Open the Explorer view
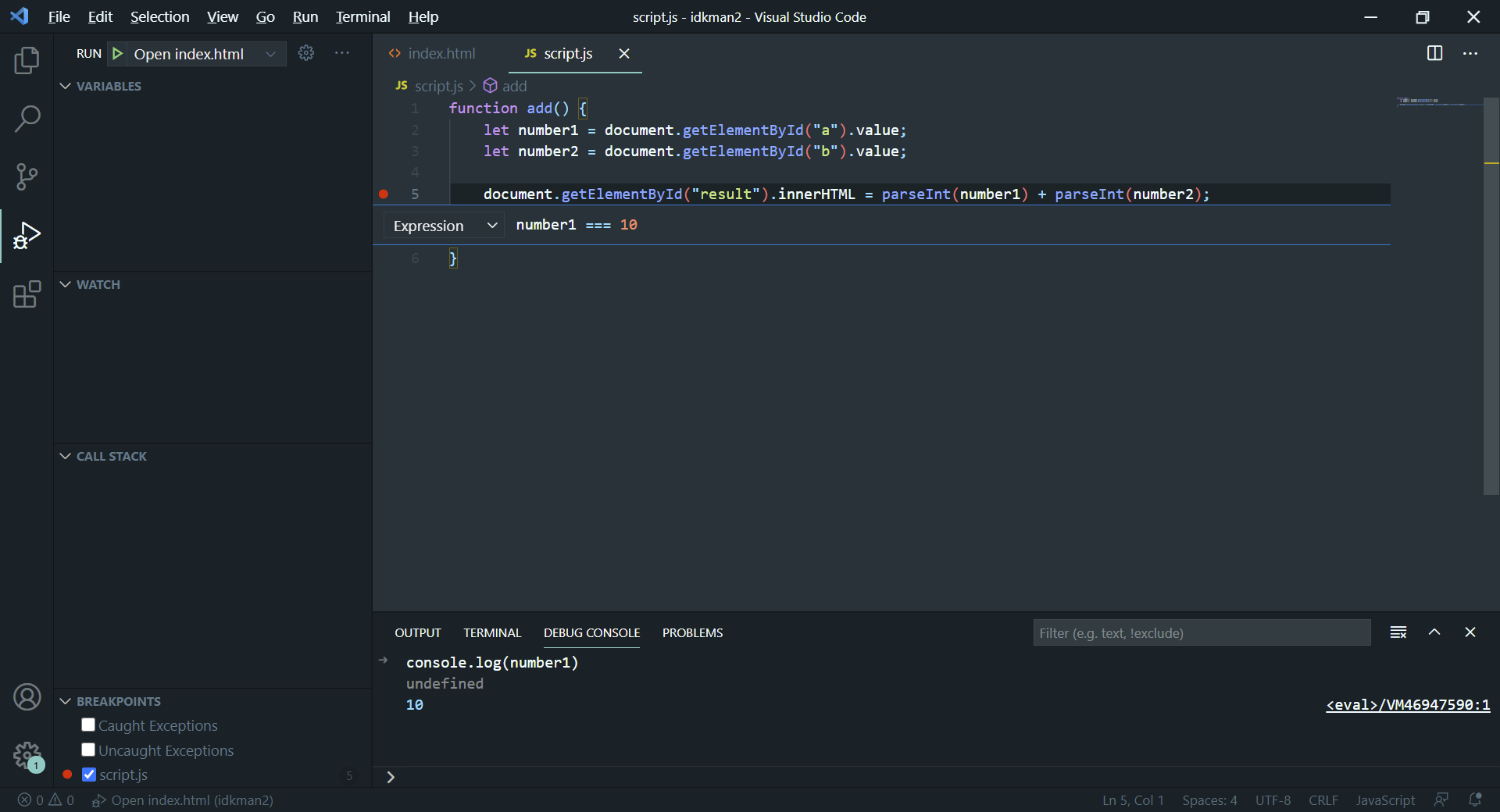 (x=27, y=60)
